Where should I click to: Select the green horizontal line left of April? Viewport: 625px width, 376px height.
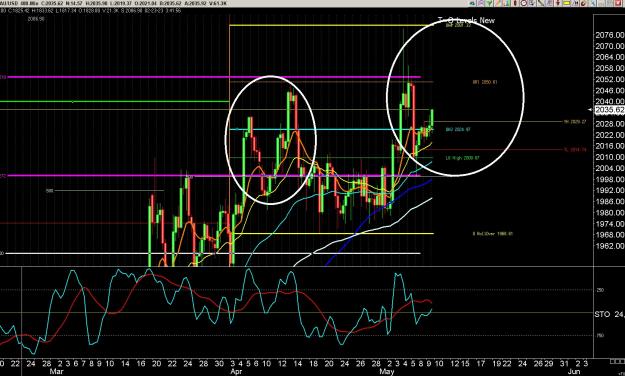coord(114,101)
